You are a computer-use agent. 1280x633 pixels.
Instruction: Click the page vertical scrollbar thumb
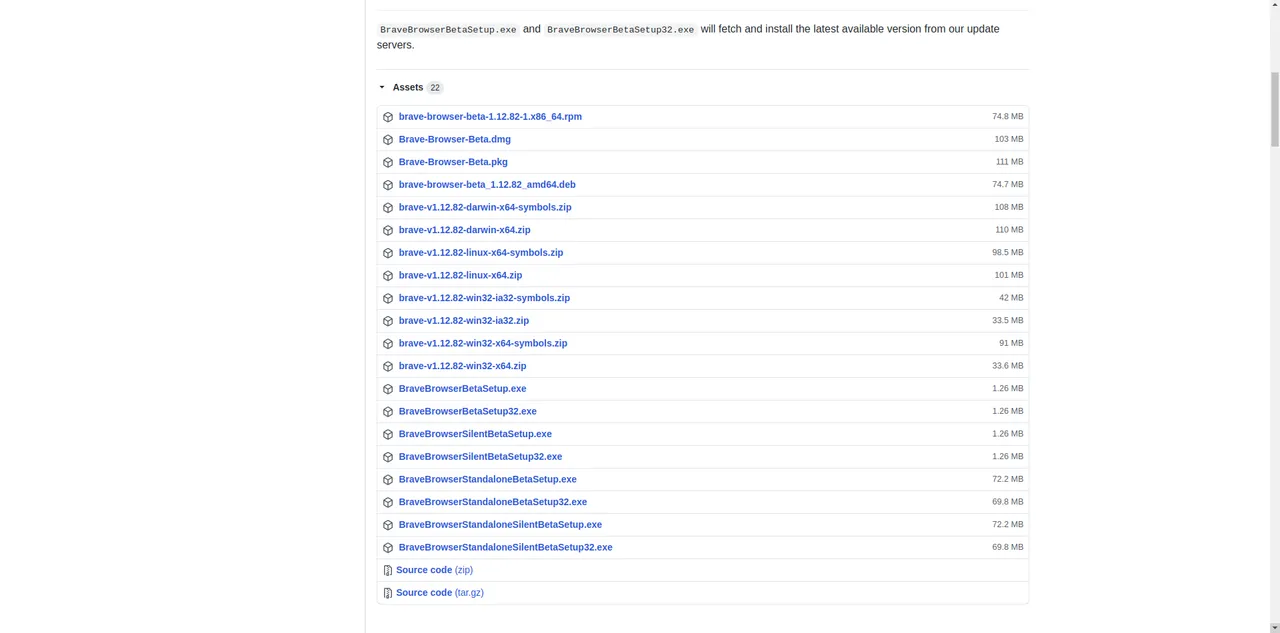point(1274,110)
